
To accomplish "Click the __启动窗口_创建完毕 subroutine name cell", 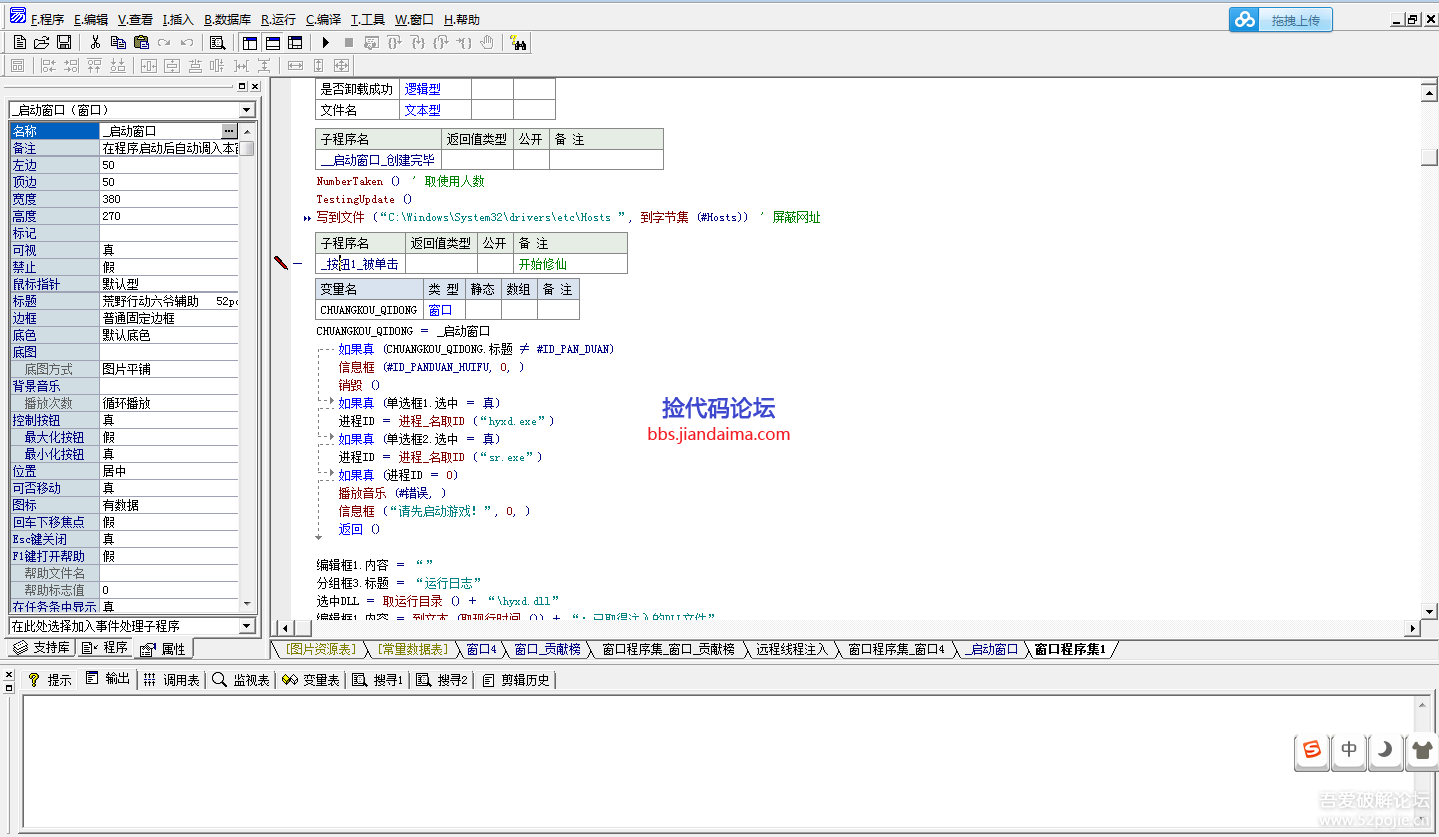I will [378, 160].
